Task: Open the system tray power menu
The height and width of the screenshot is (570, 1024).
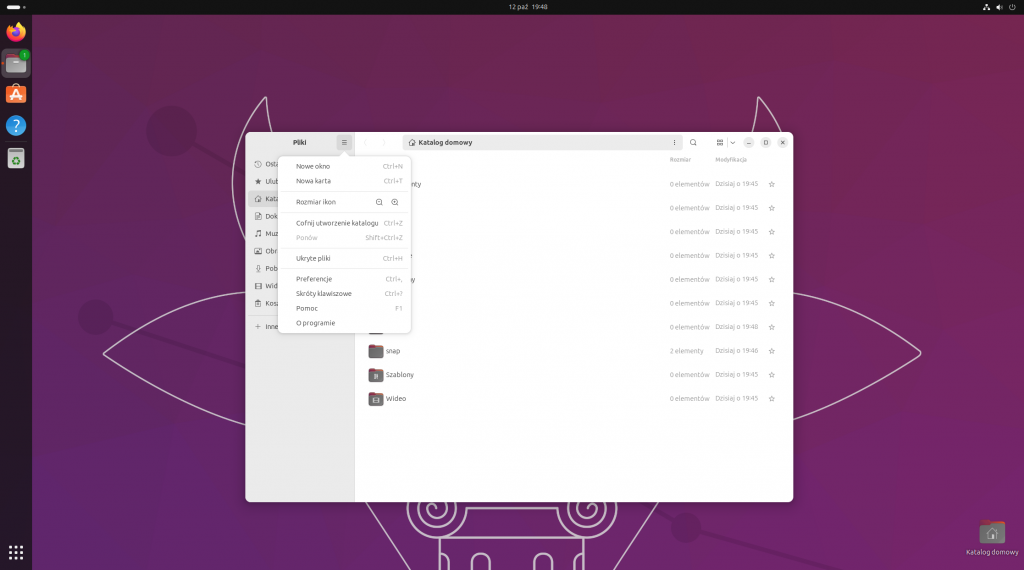Action: point(1012,7)
